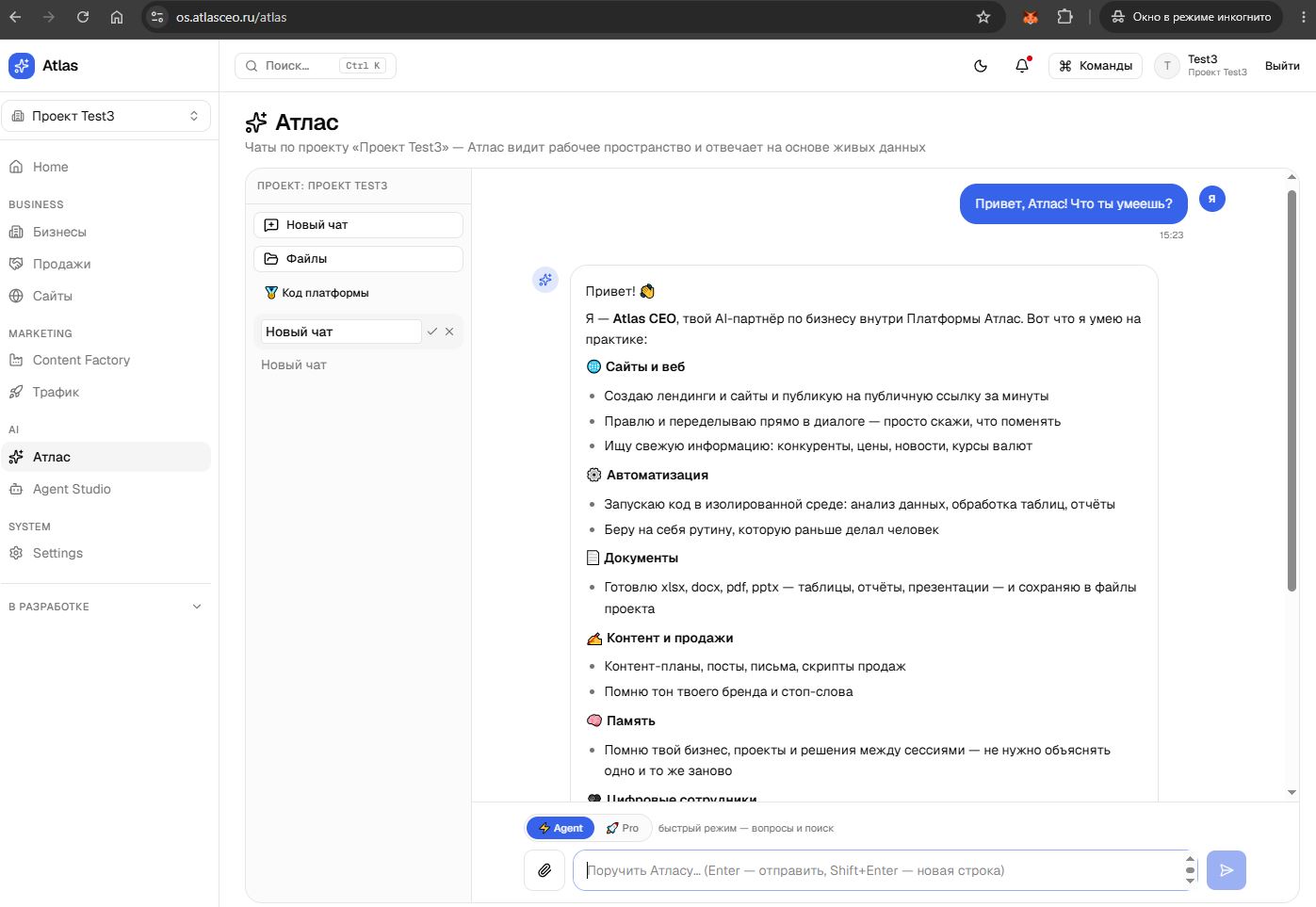Screen dimensions: 1316x907
Task: Switch to Pro mode
Action: point(623,828)
